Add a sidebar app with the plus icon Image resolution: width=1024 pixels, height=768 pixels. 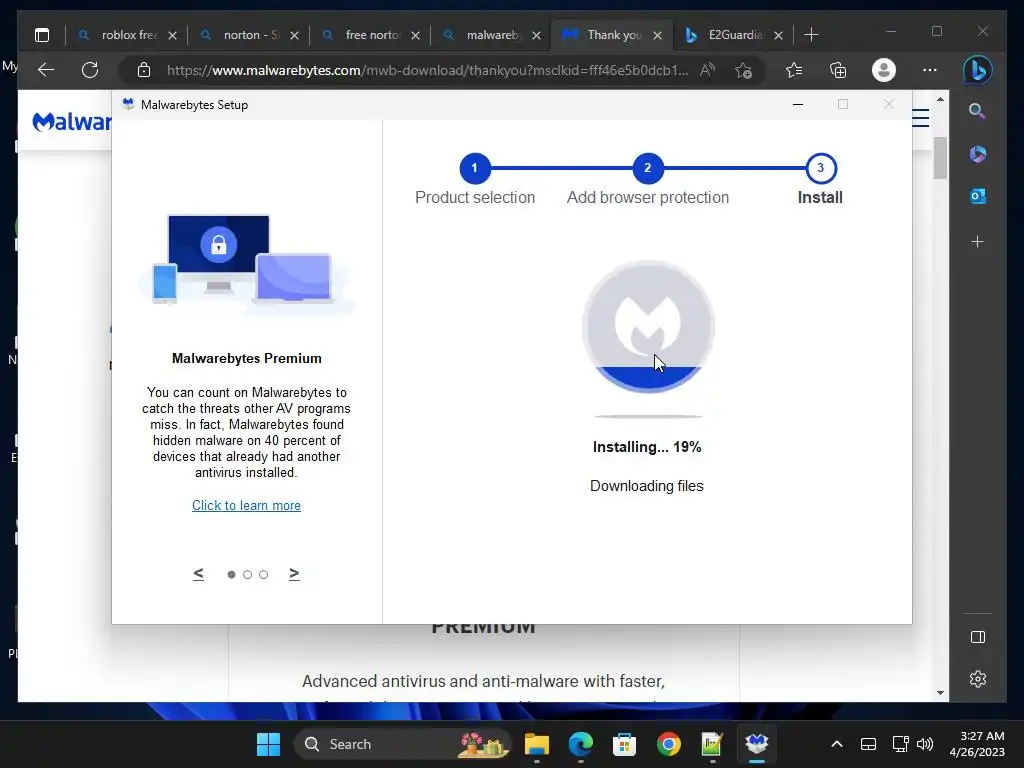(978, 242)
